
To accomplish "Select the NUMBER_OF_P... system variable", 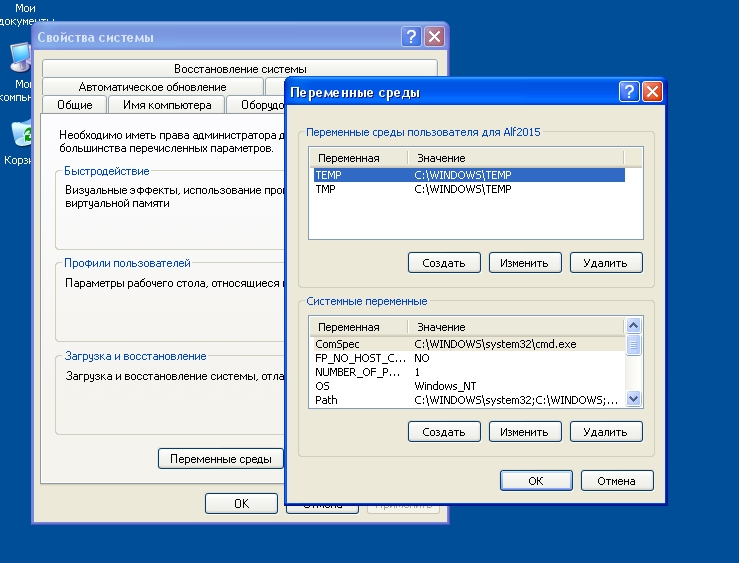I will pos(468,372).
